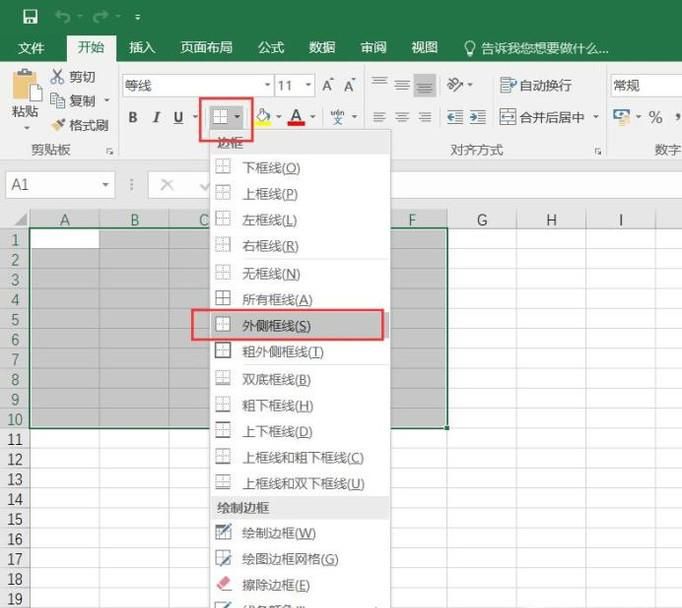Switch to the 数据 ribbon tab
The width and height of the screenshot is (682, 608).
pyautogui.click(x=322, y=47)
